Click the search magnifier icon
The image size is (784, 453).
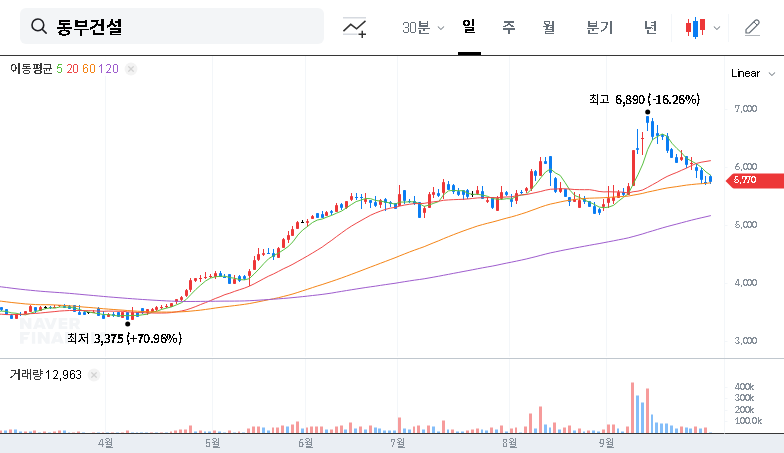tap(39, 26)
